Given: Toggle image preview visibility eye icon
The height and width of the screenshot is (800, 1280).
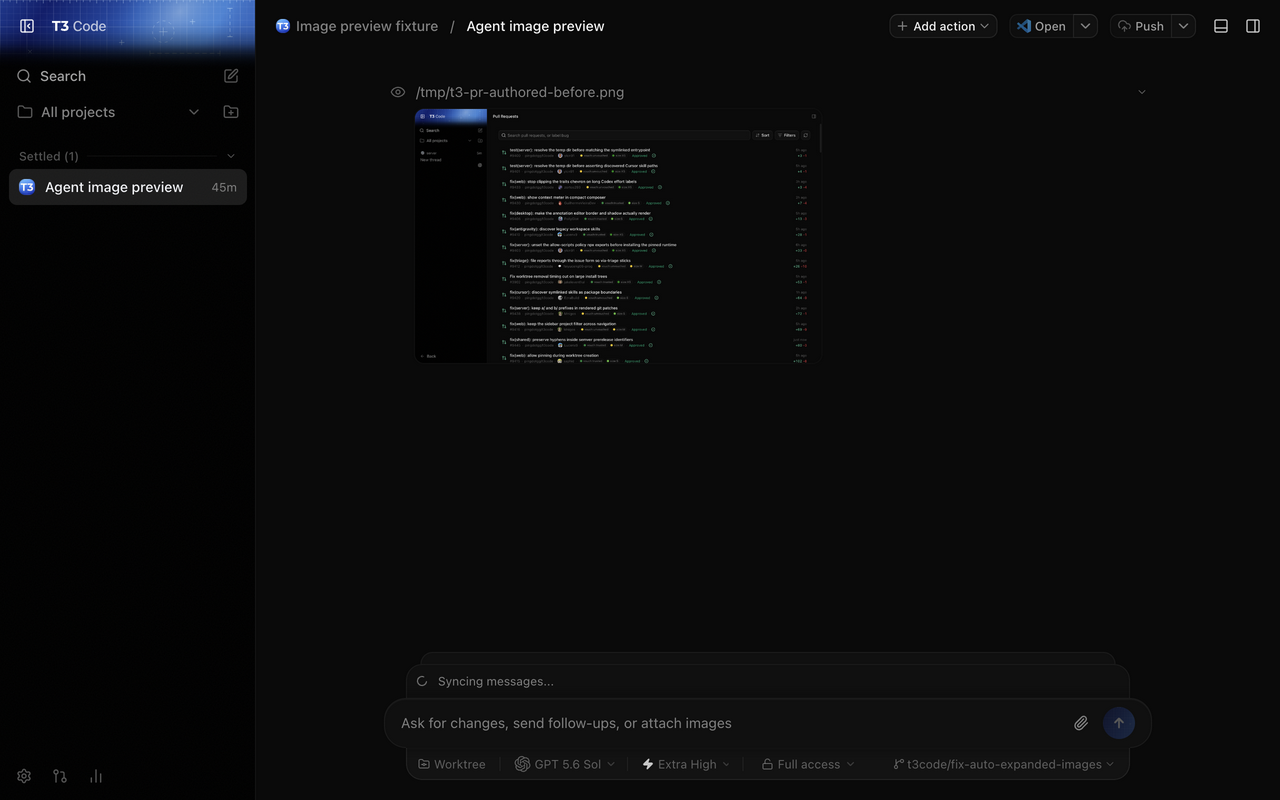Looking at the screenshot, I should tap(398, 92).
